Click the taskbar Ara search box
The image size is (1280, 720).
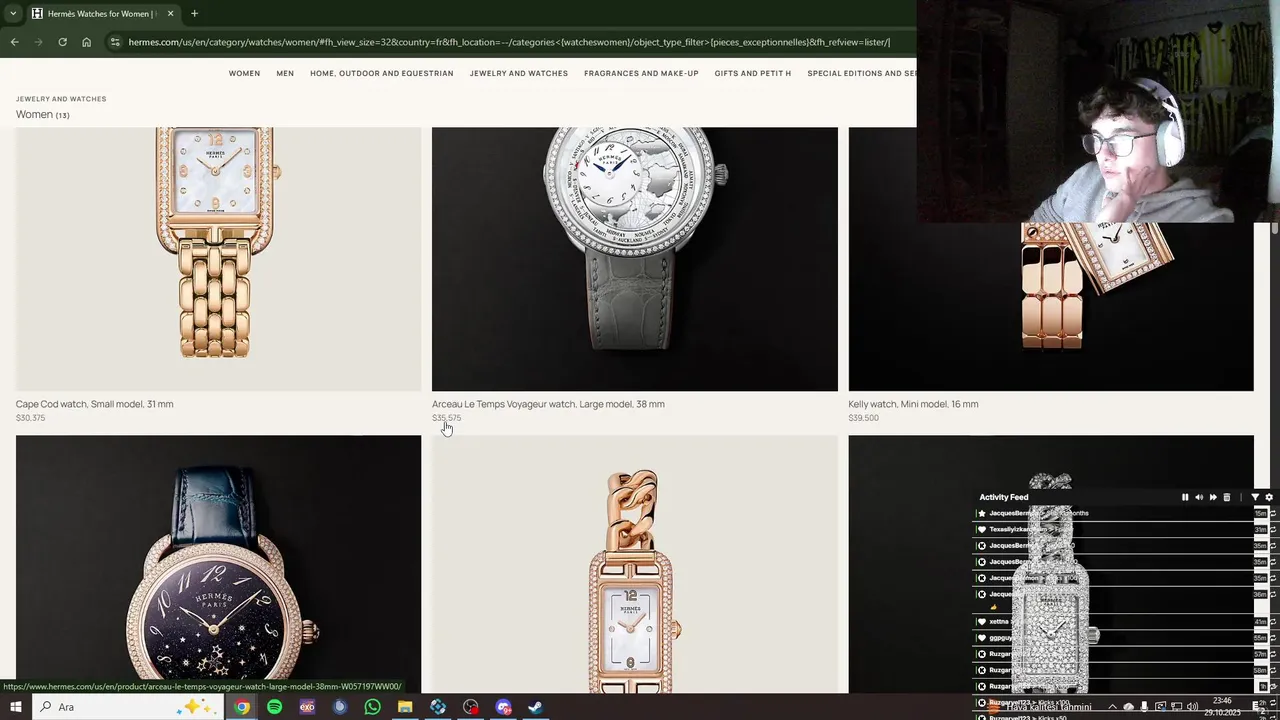(130, 707)
